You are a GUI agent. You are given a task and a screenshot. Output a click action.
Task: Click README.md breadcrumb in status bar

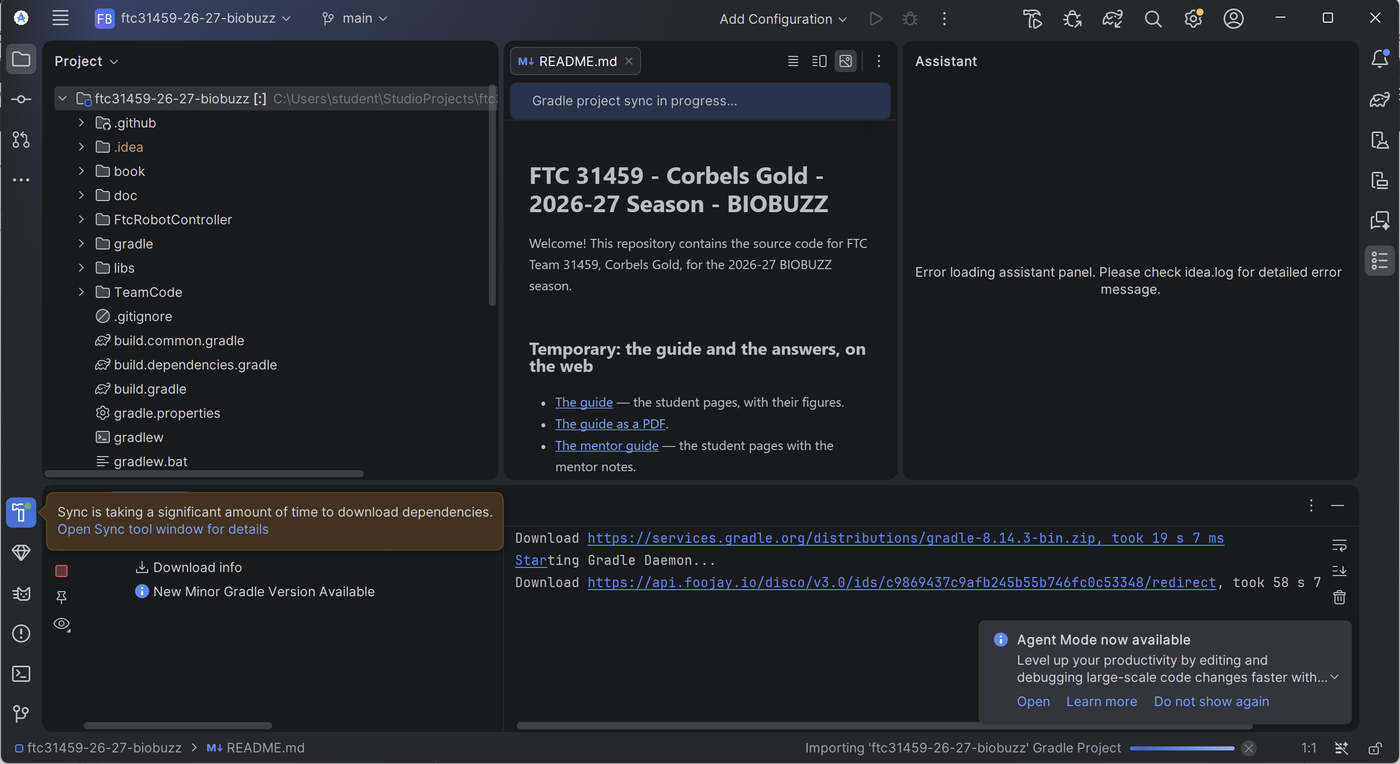256,748
